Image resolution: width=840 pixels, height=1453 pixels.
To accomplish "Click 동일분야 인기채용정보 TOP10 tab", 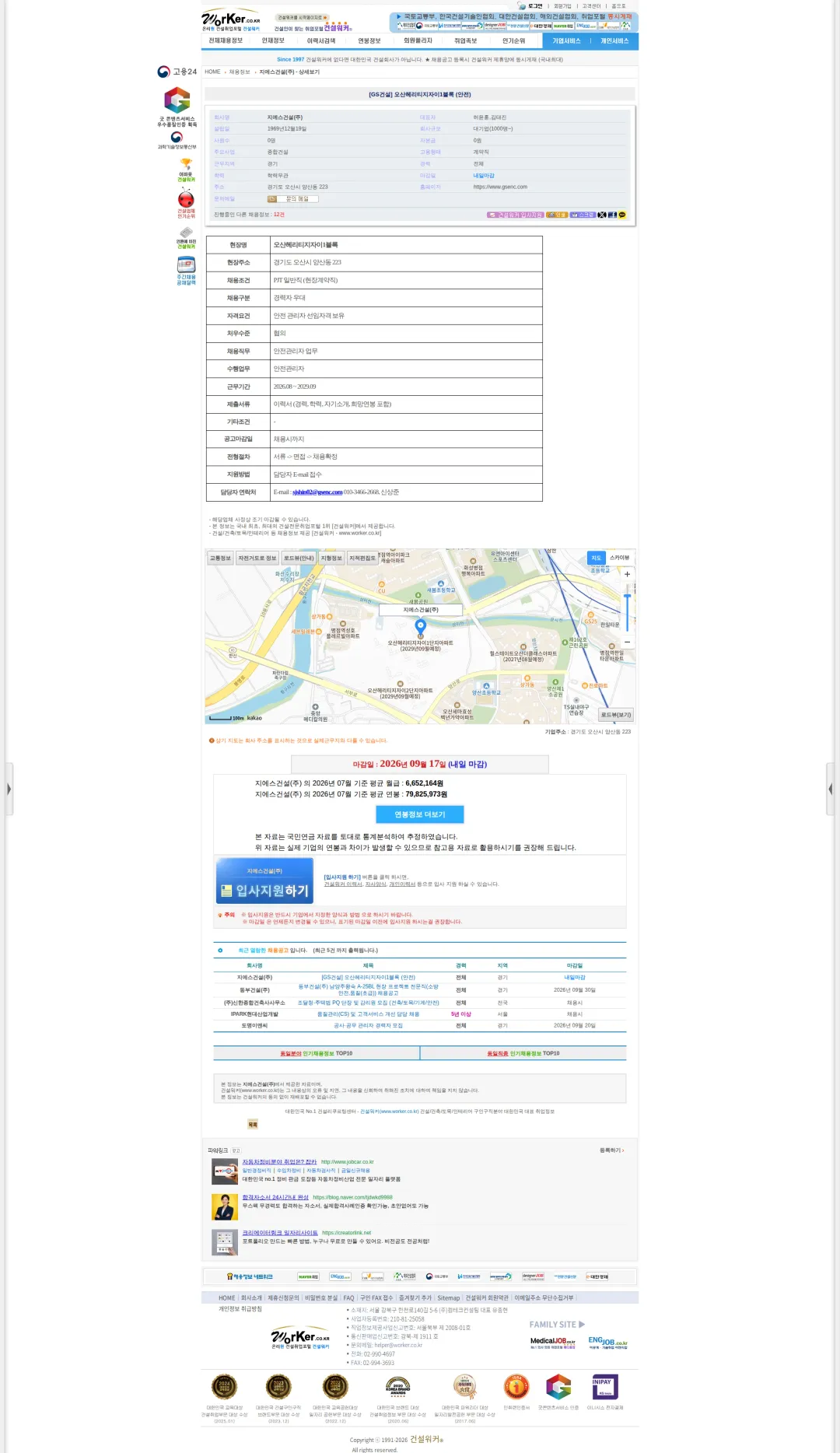I will pos(317,1053).
